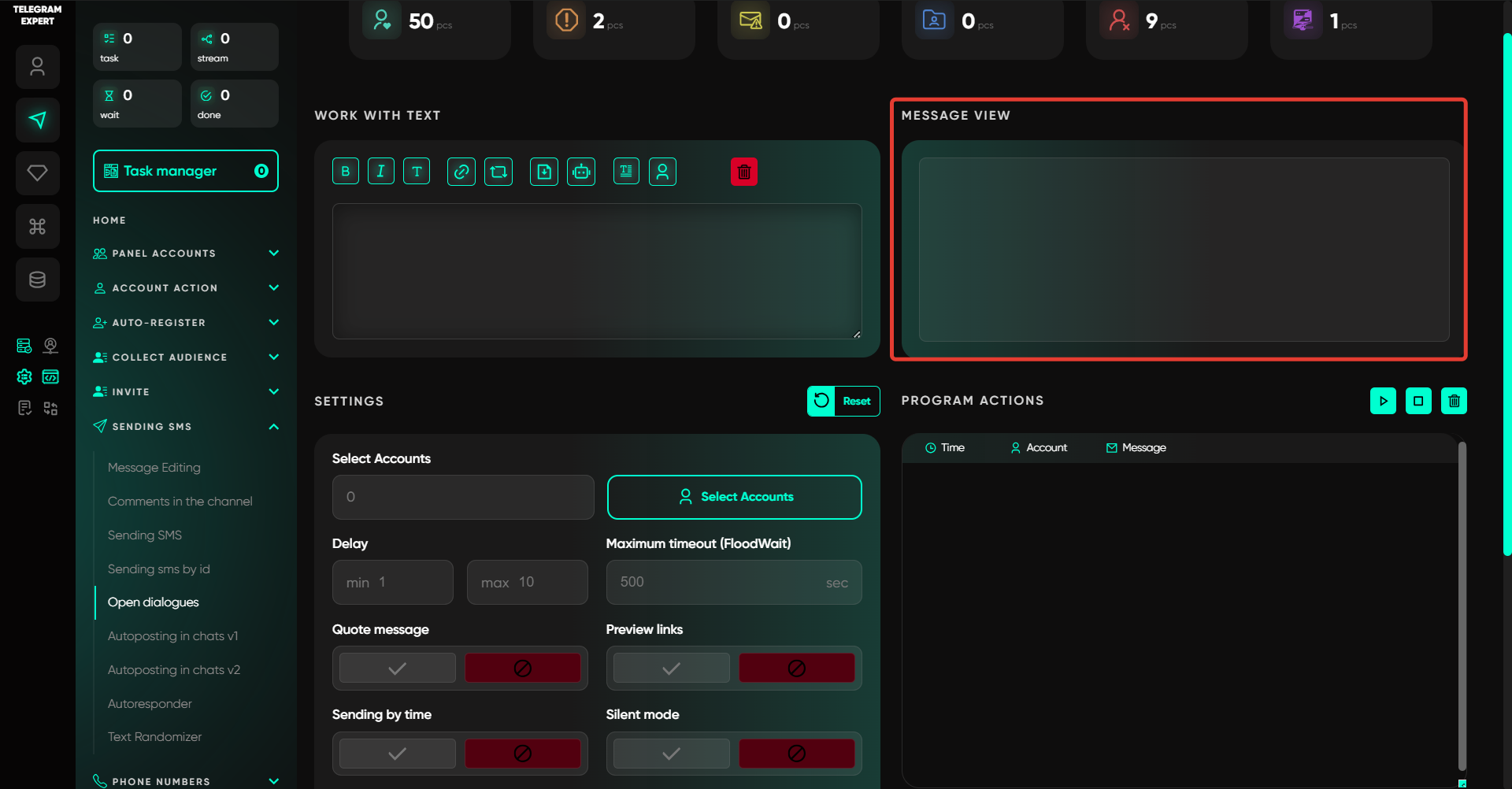Viewport: 1512px width, 789px height.
Task: Click the Maximum timeout FloodWait input field
Action: tap(717, 583)
